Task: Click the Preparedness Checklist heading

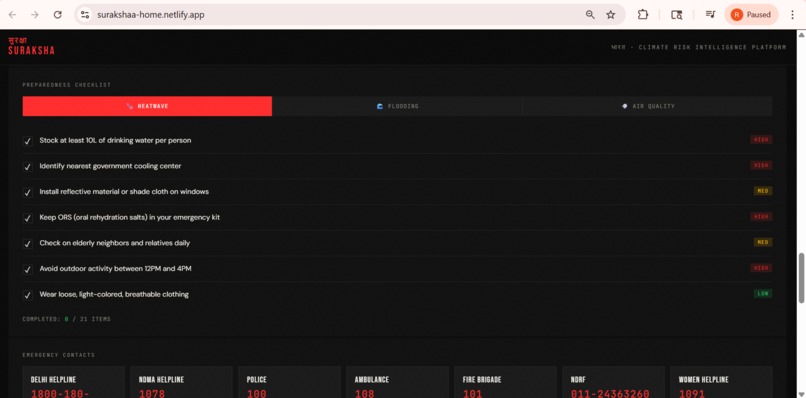Action: point(66,85)
